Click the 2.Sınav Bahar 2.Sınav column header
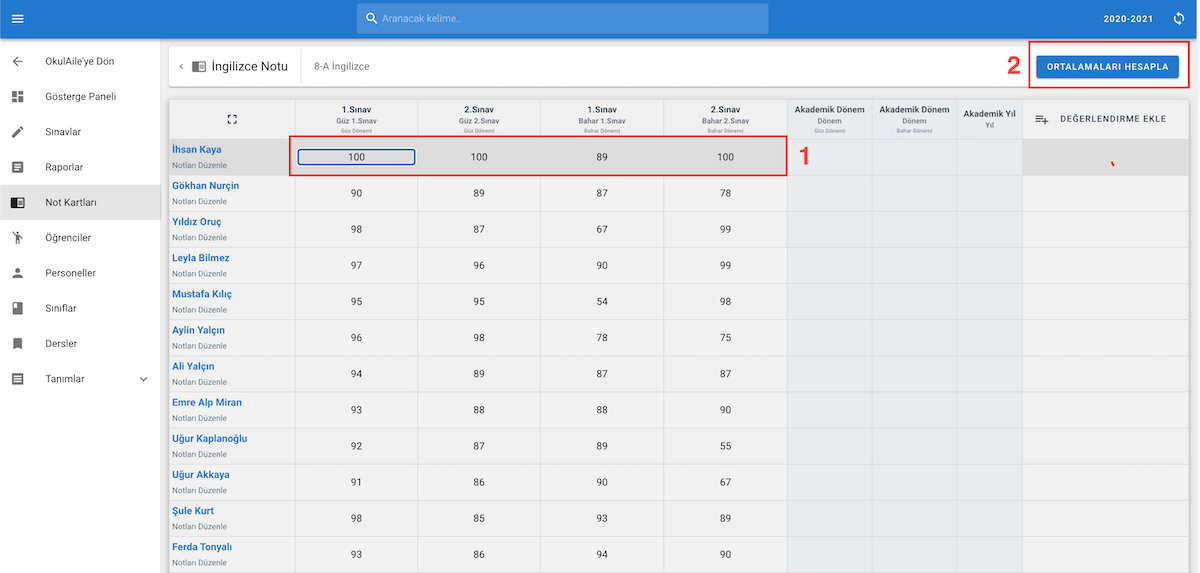Image resolution: width=1200 pixels, height=573 pixels. pyautogui.click(x=725, y=119)
